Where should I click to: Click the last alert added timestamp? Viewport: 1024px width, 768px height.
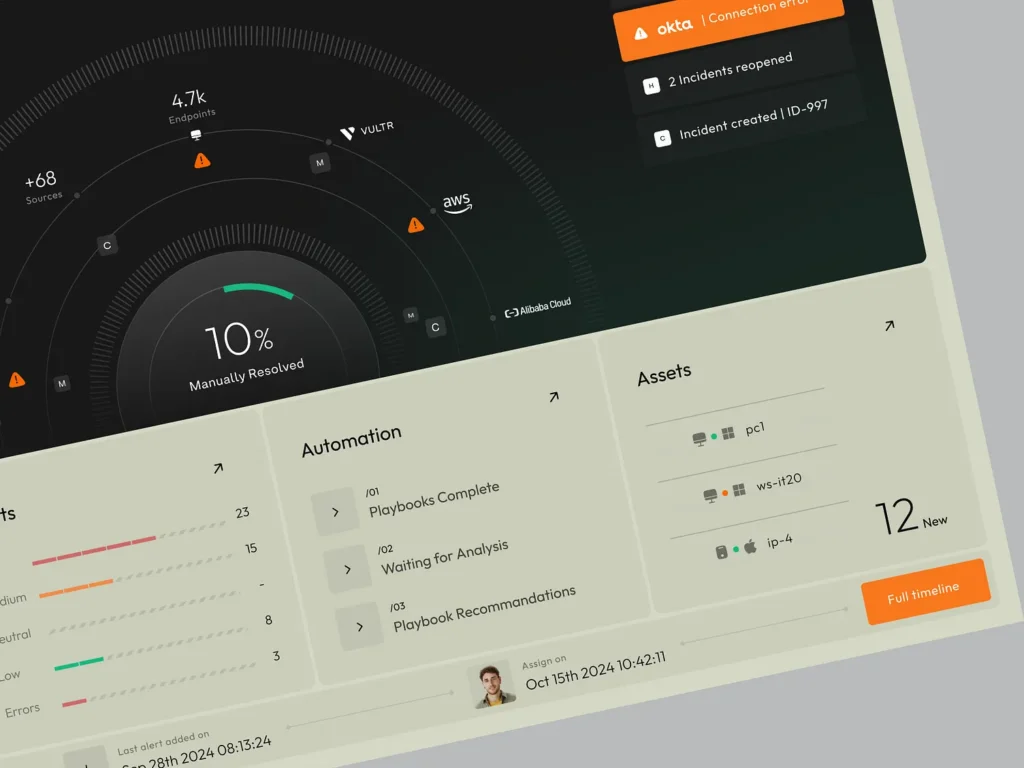196,754
